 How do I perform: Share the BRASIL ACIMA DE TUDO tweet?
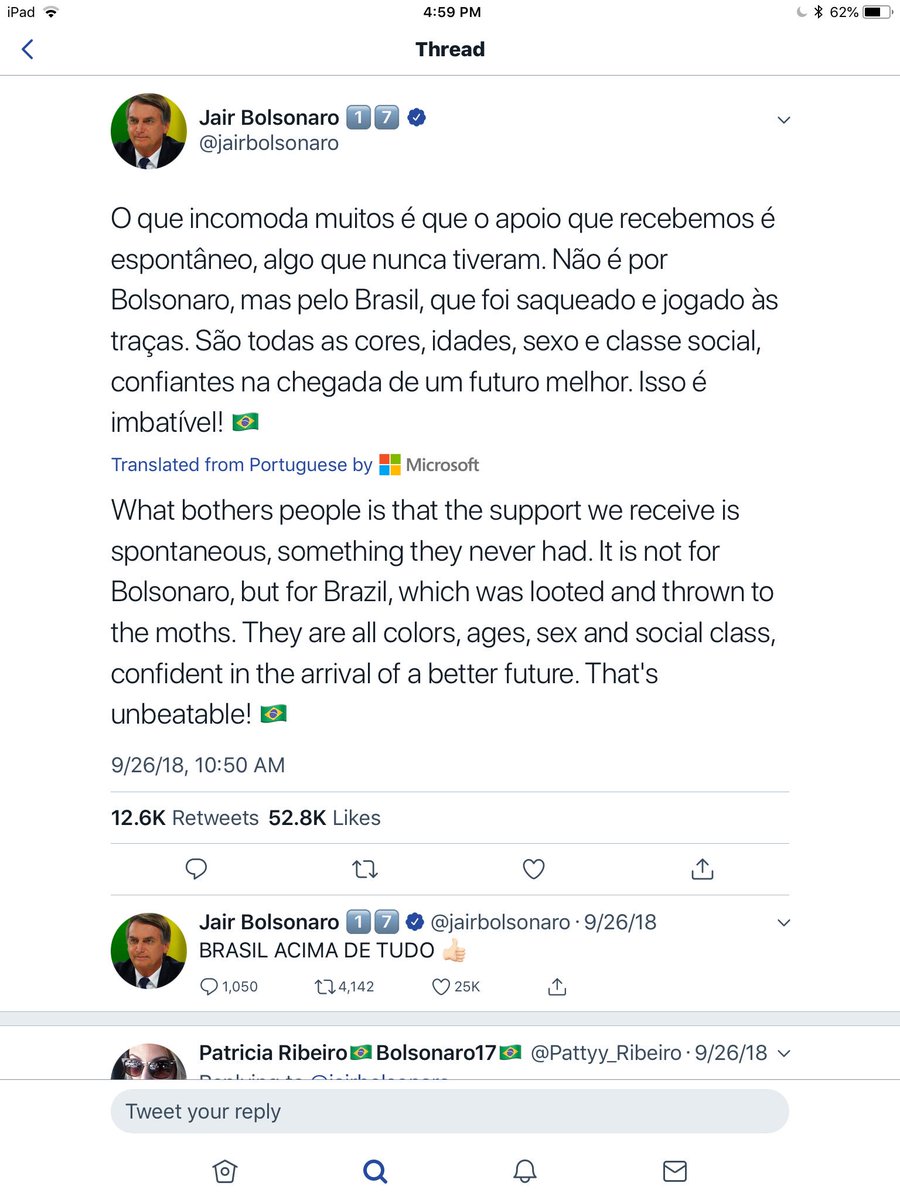point(557,986)
